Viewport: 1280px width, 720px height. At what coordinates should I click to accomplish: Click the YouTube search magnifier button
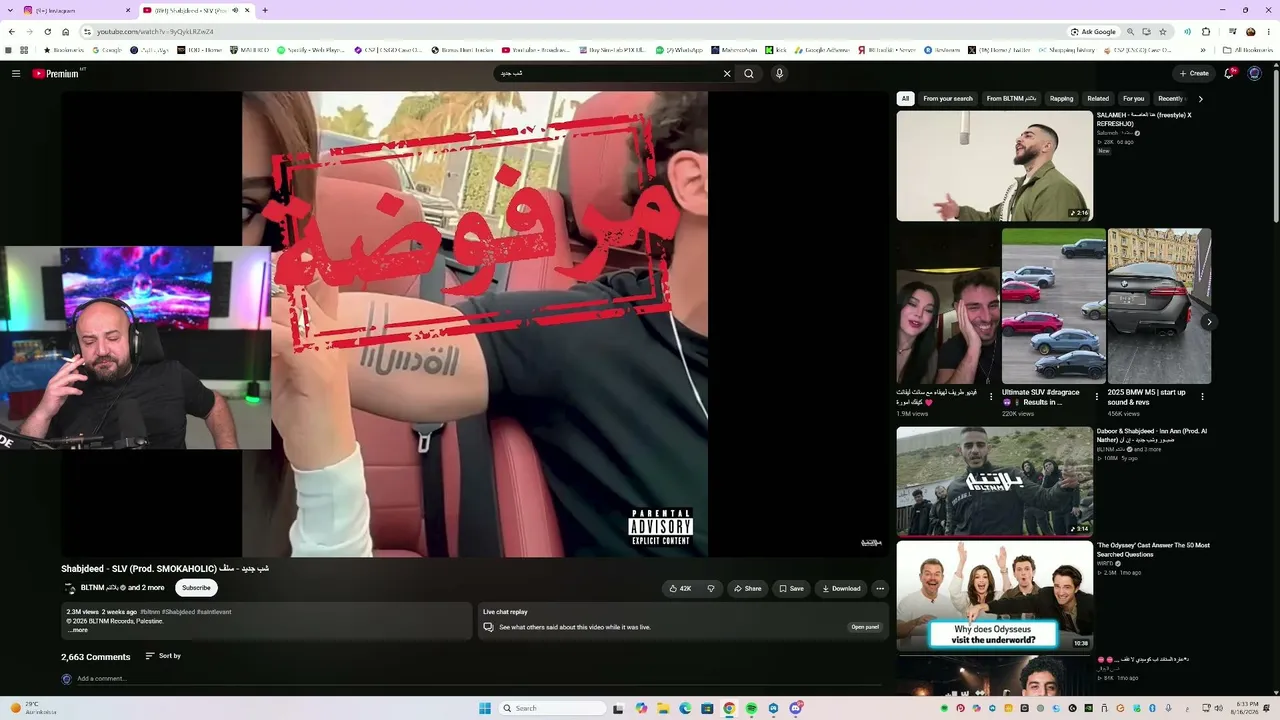(749, 73)
